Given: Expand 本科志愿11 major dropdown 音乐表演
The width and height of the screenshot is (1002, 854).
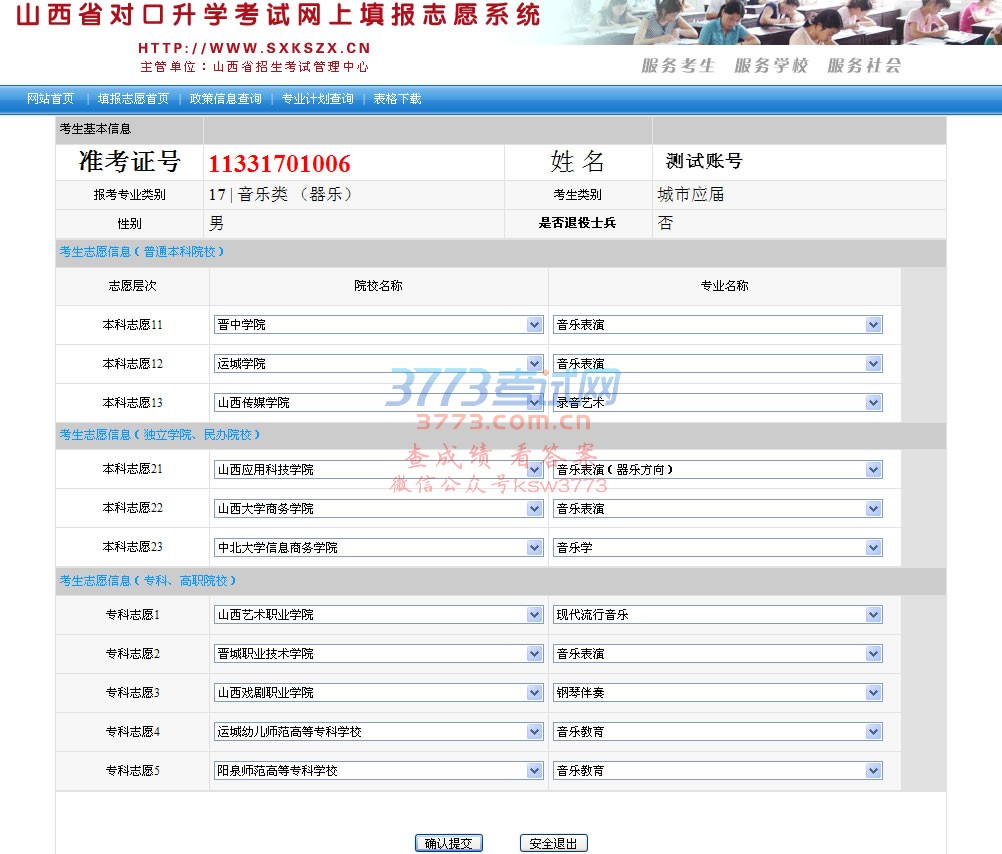Looking at the screenshot, I should tap(717, 325).
